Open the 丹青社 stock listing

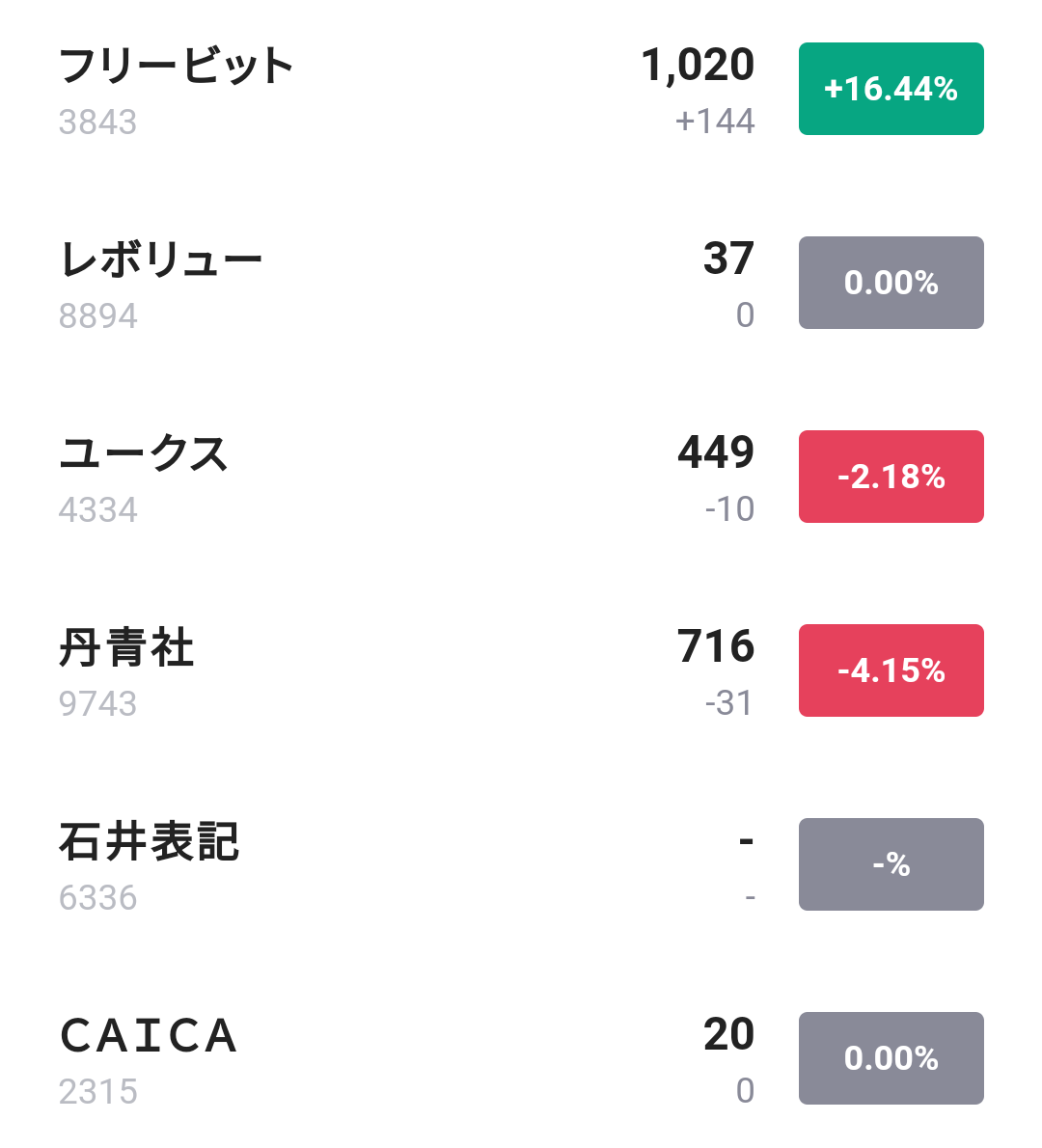(x=126, y=647)
